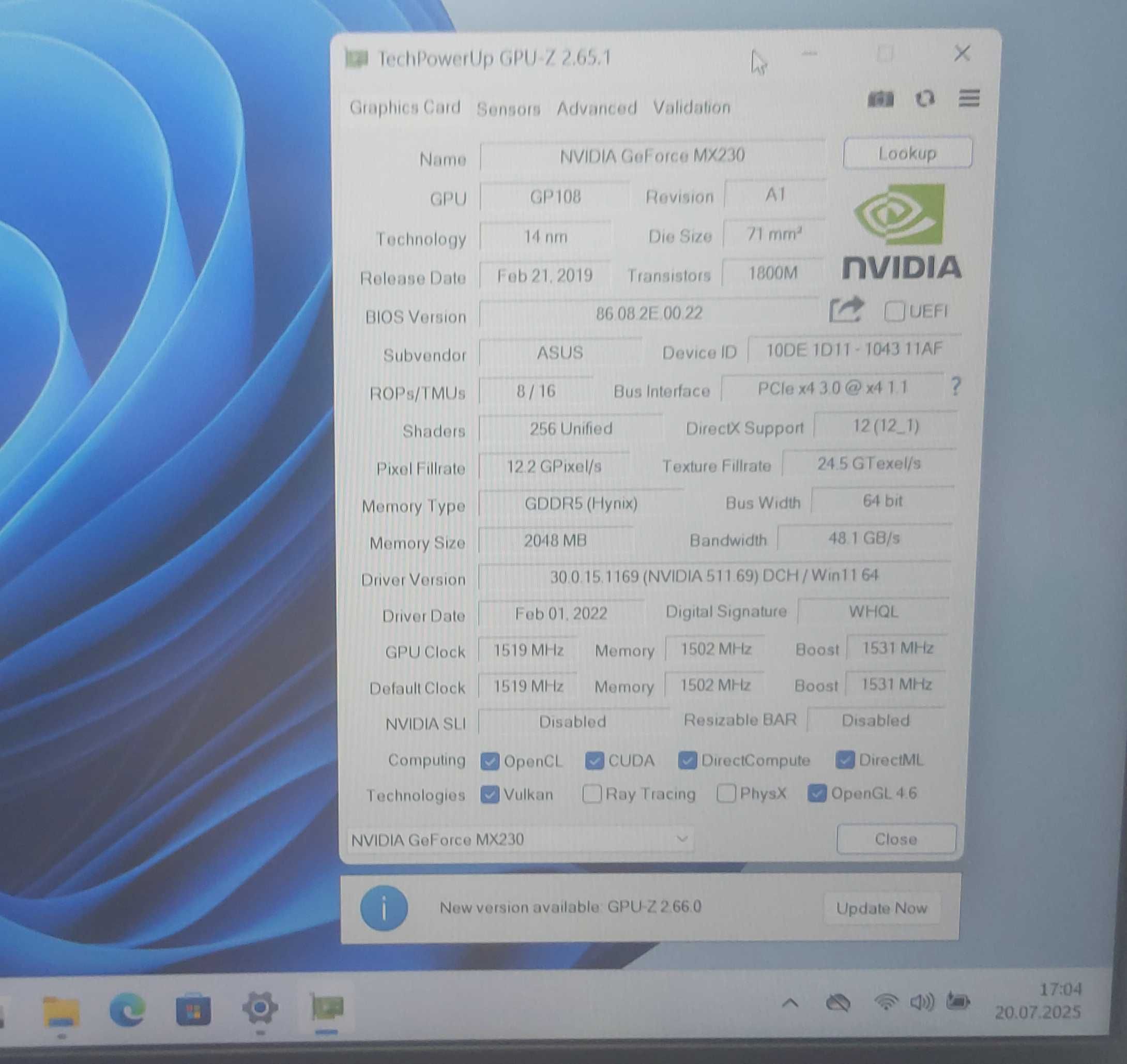
Task: Click the GPU-Z title bar app icon
Action: tap(357, 58)
